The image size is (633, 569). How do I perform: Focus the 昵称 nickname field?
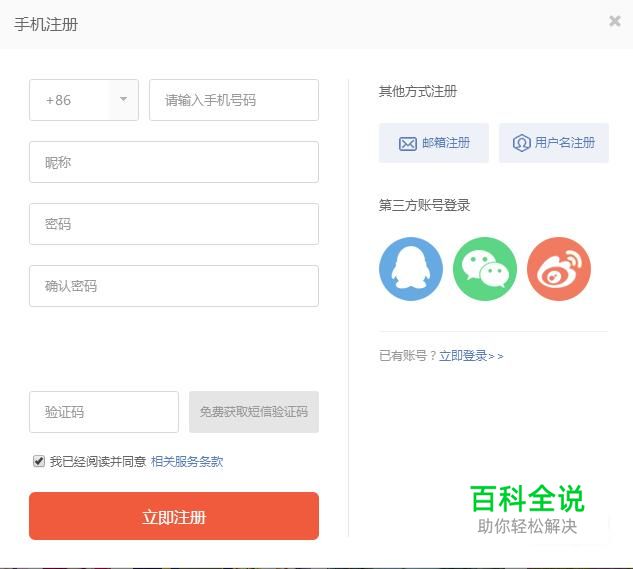coord(174,162)
